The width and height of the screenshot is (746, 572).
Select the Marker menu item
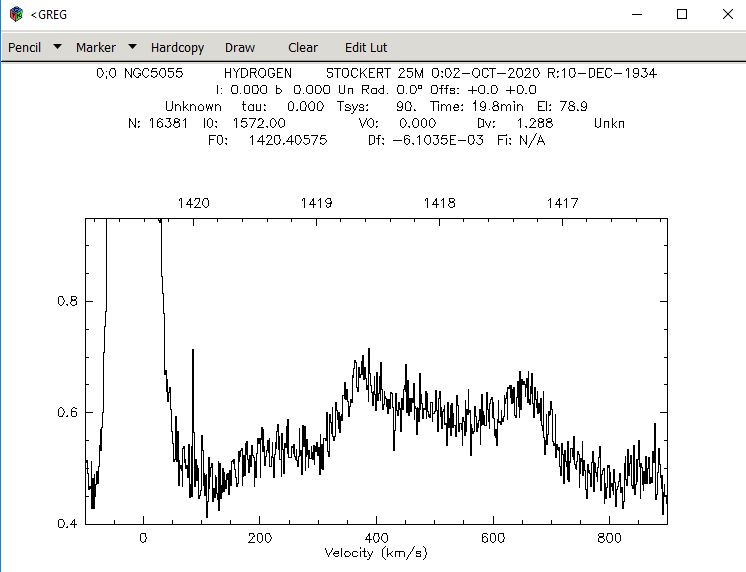point(96,48)
